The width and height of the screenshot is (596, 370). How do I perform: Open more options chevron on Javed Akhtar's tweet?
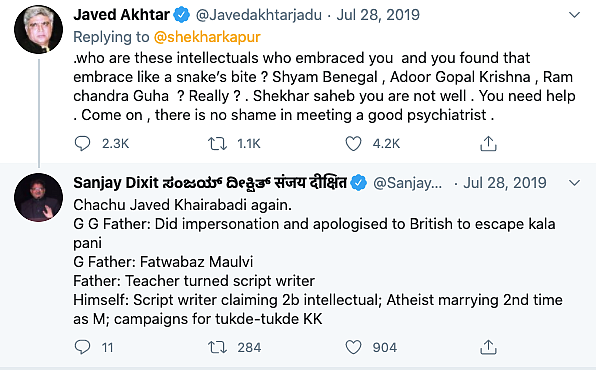tap(574, 15)
